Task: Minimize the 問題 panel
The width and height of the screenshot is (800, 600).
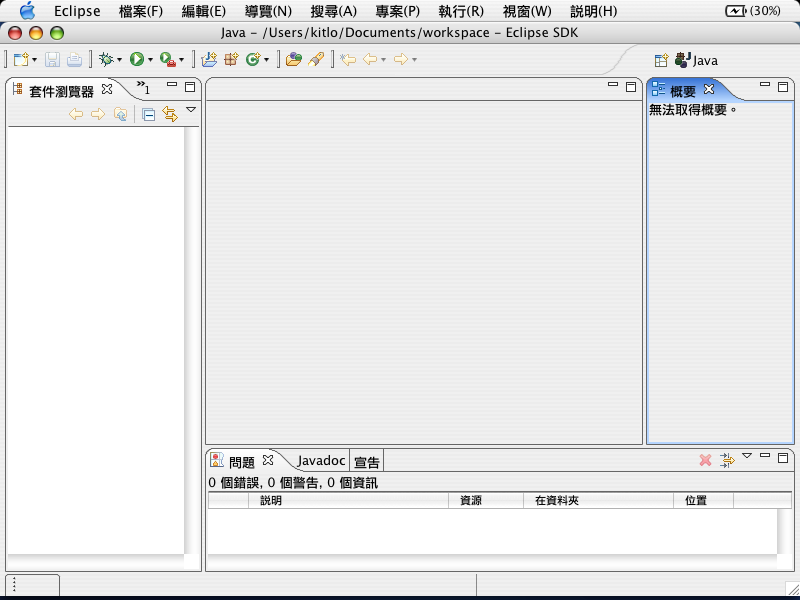Action: pyautogui.click(x=765, y=455)
